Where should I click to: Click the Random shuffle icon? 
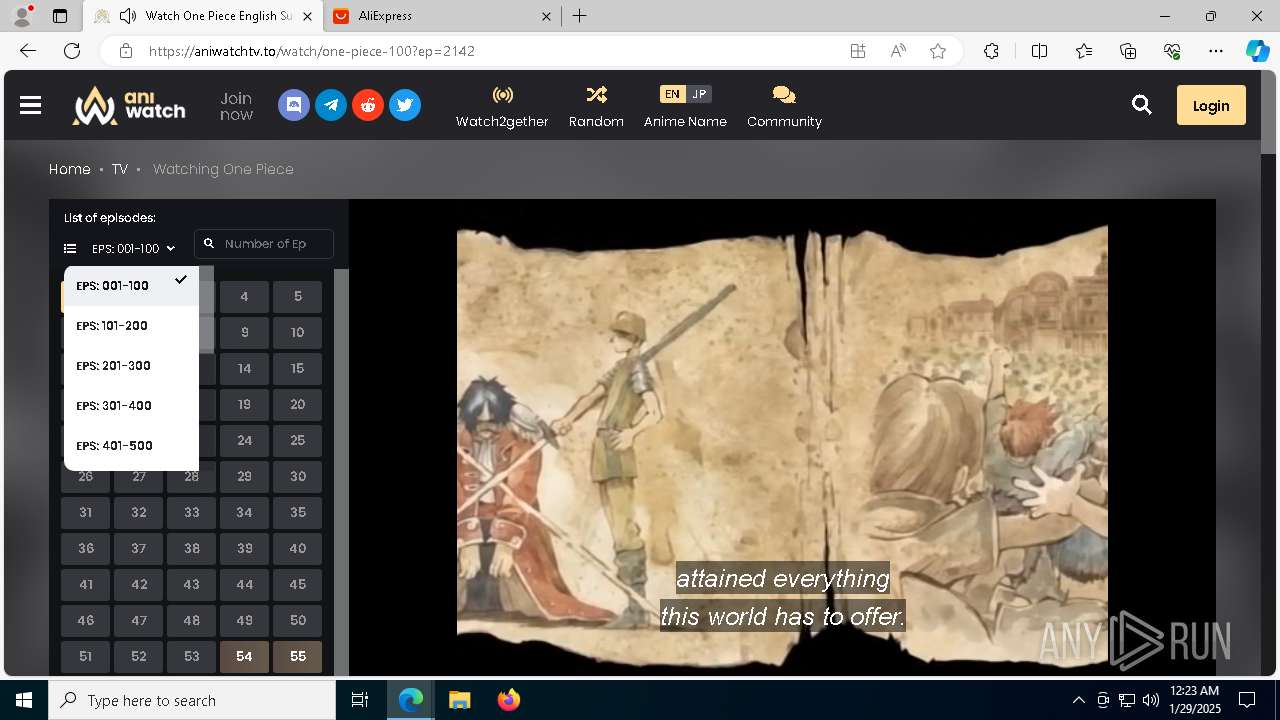point(596,95)
